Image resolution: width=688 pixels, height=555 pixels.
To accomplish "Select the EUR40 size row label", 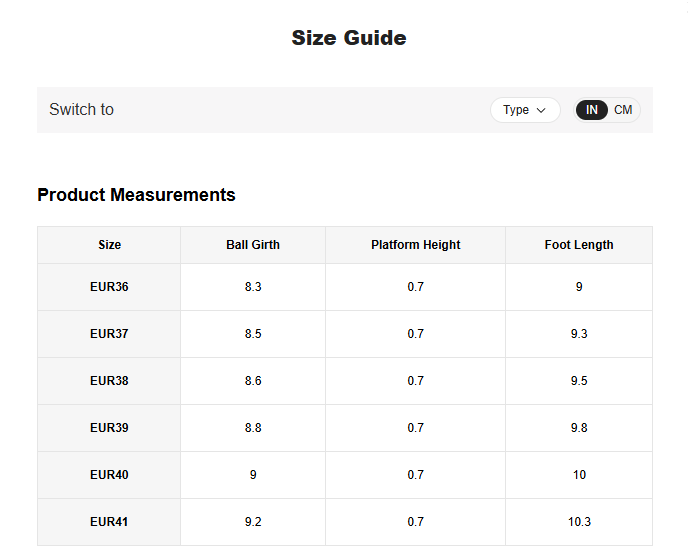I will click(x=109, y=475).
